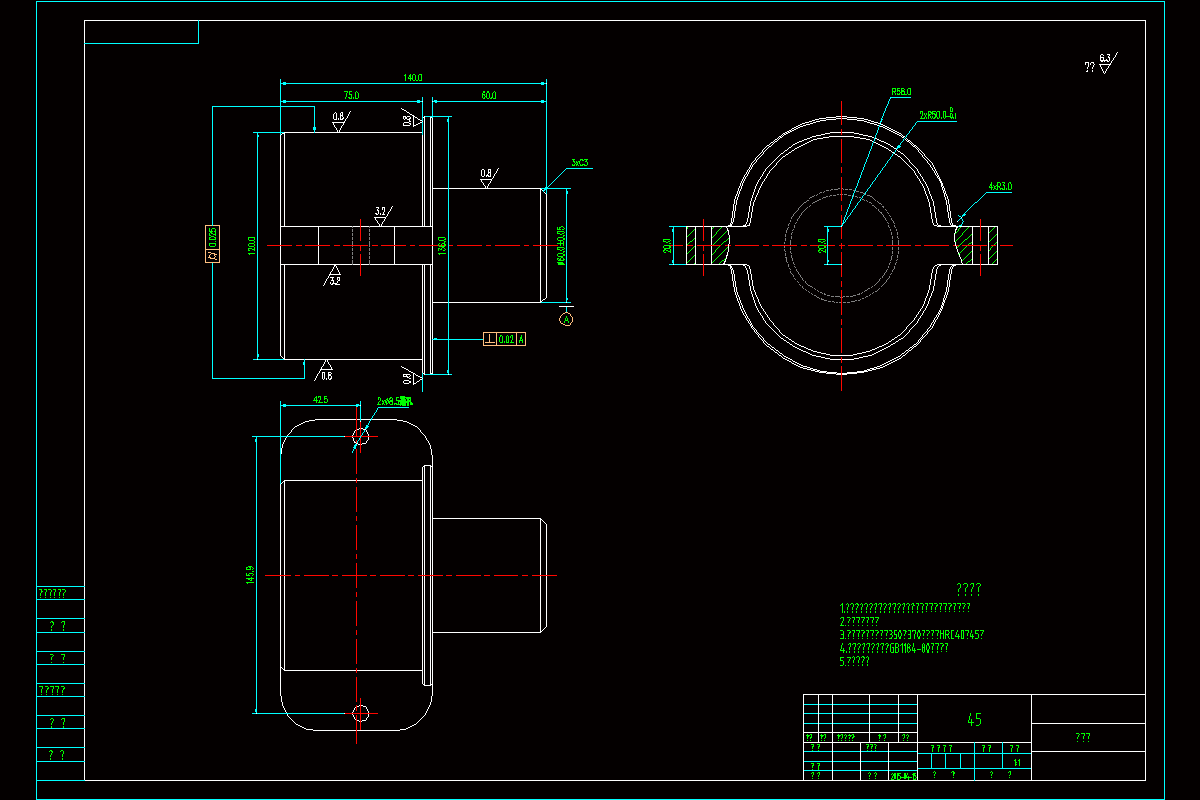The image size is (1200, 800).
Task: Select the datum A circle marker
Action: coord(565,320)
